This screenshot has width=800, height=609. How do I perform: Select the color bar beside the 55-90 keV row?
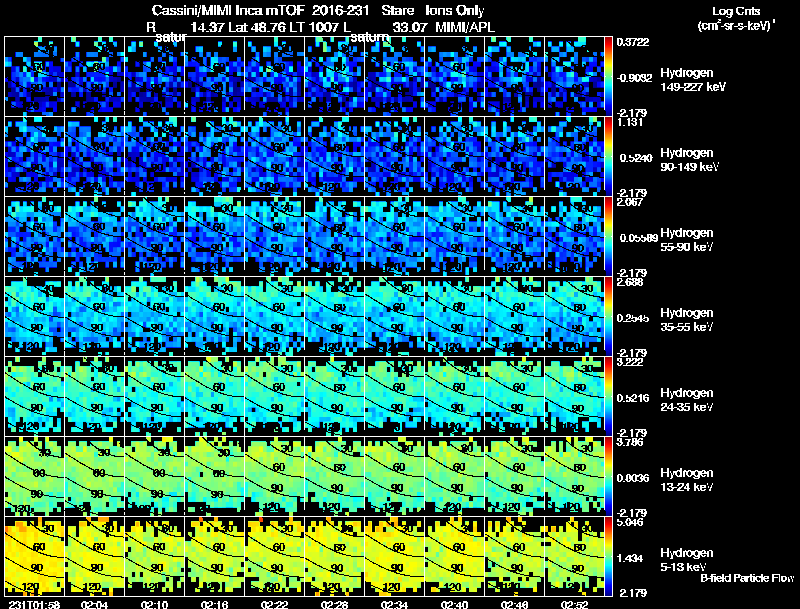tap(608, 236)
